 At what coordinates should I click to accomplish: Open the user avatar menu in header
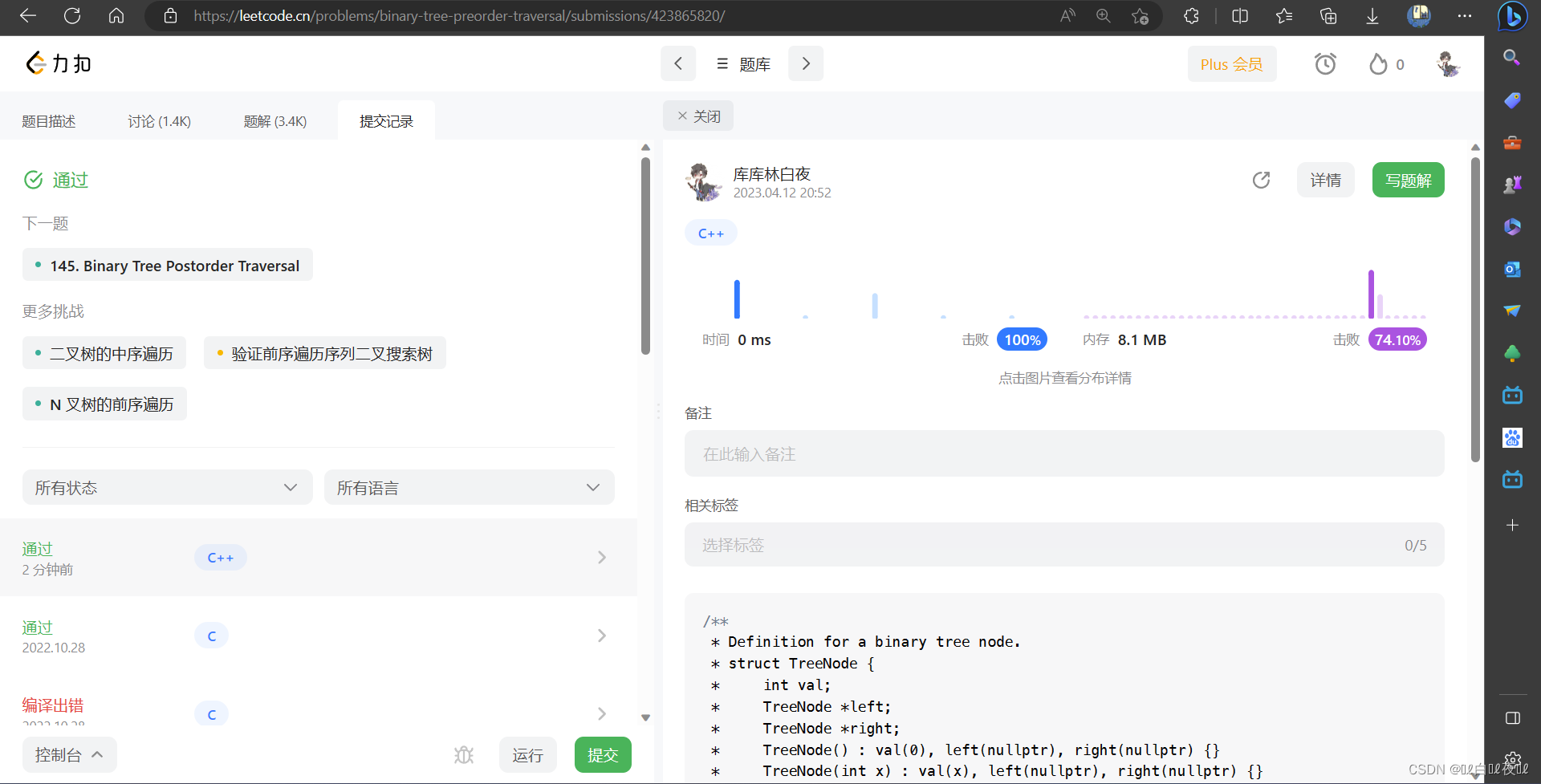coord(1448,64)
